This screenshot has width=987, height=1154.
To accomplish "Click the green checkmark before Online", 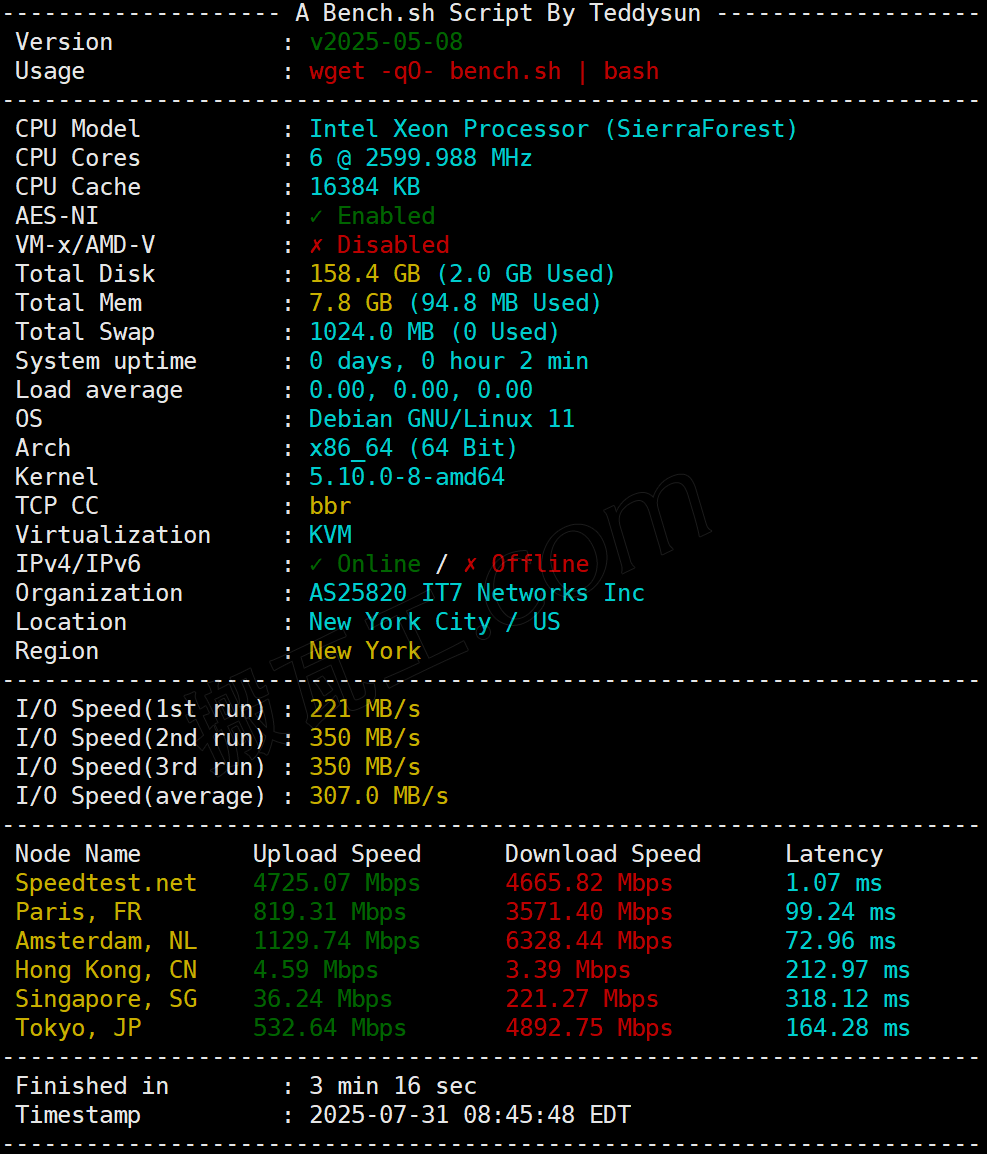I will click(317, 564).
